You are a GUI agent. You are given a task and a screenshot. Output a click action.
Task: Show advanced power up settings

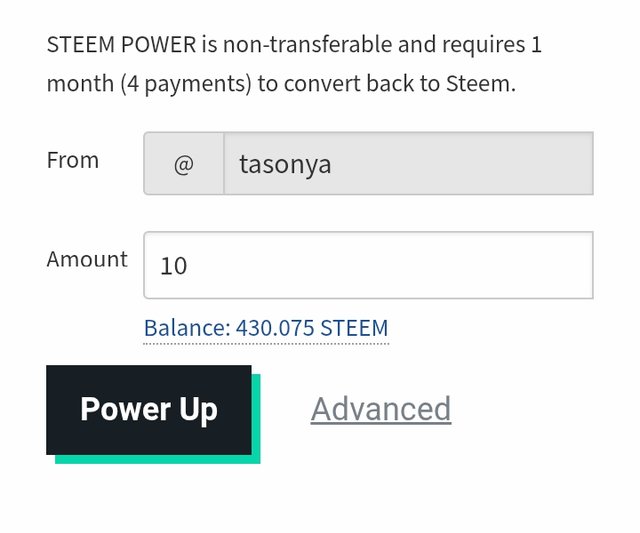tap(381, 409)
